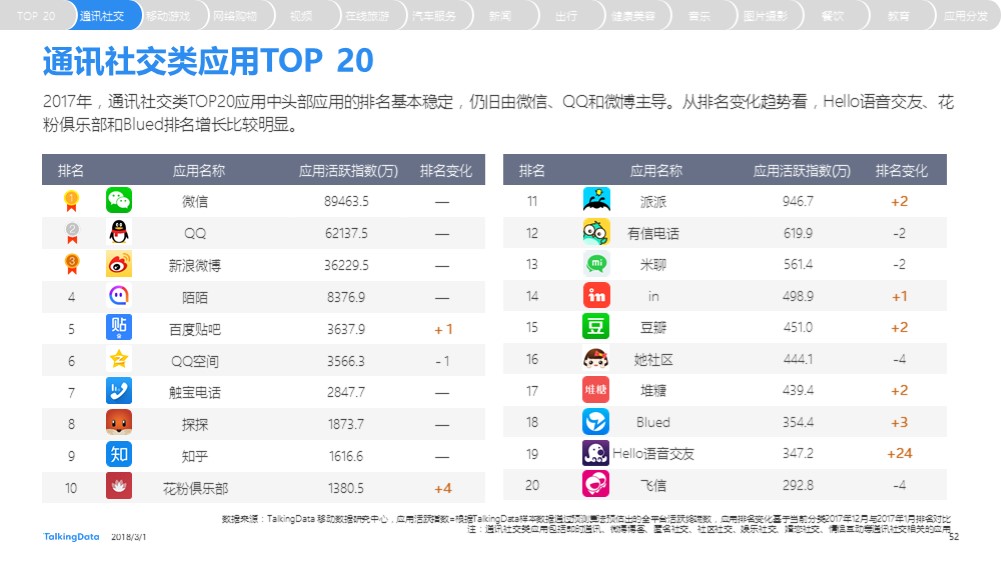Click the 米聊 green mi bubble icon
1001x563 pixels.
point(596,263)
